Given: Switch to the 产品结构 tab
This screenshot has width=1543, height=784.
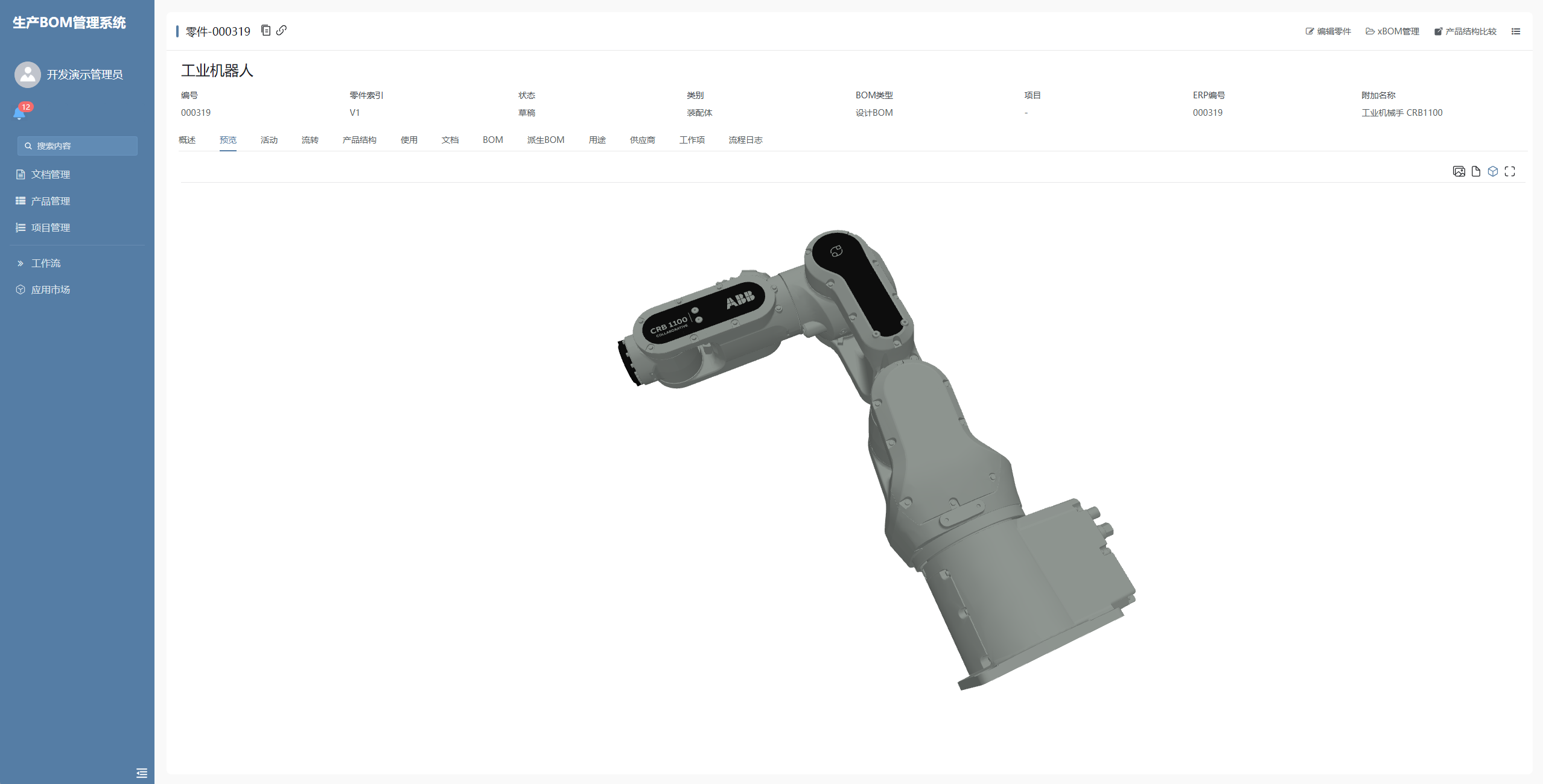Looking at the screenshot, I should tap(359, 140).
